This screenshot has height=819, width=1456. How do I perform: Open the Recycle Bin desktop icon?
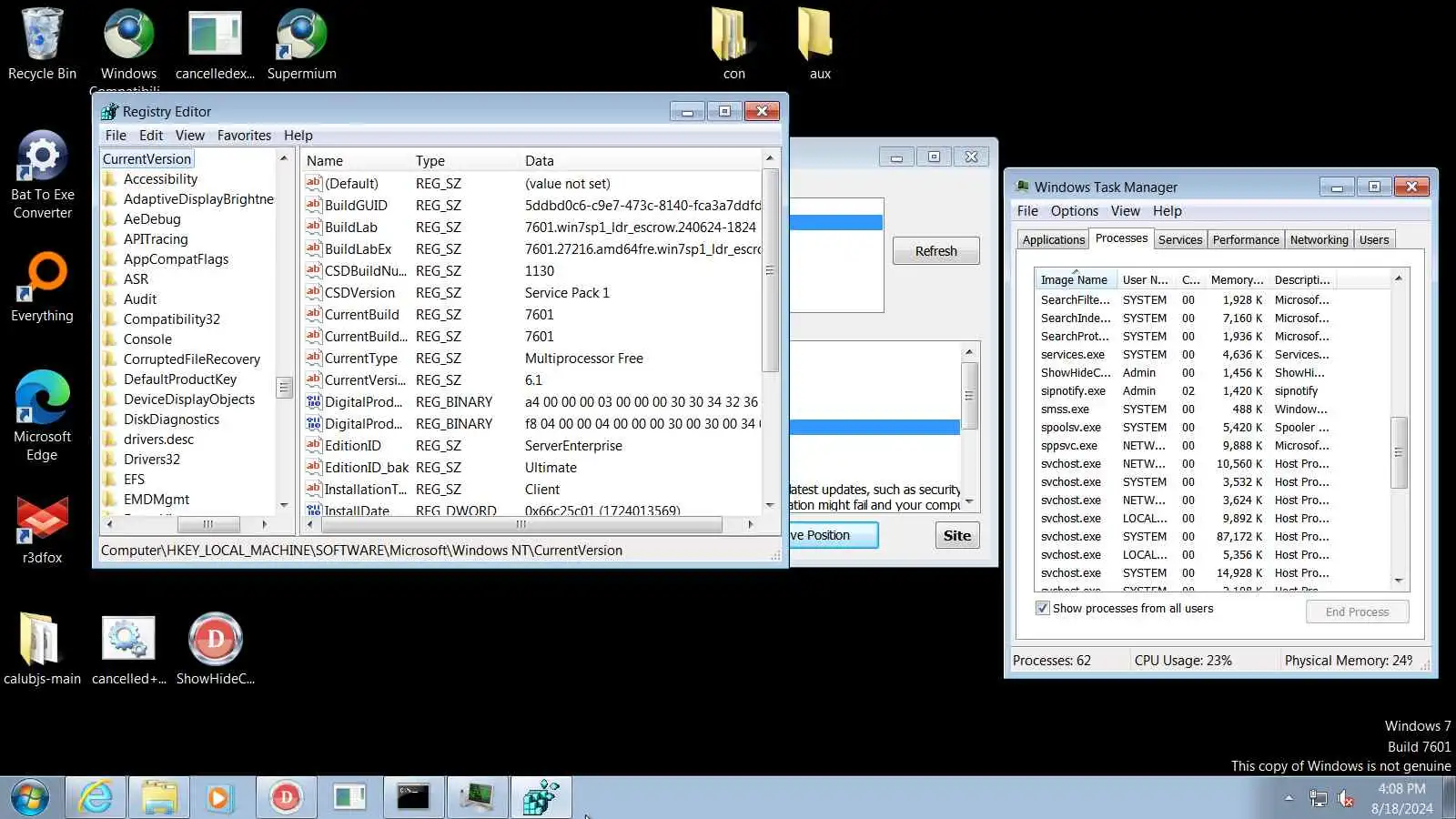[x=42, y=45]
